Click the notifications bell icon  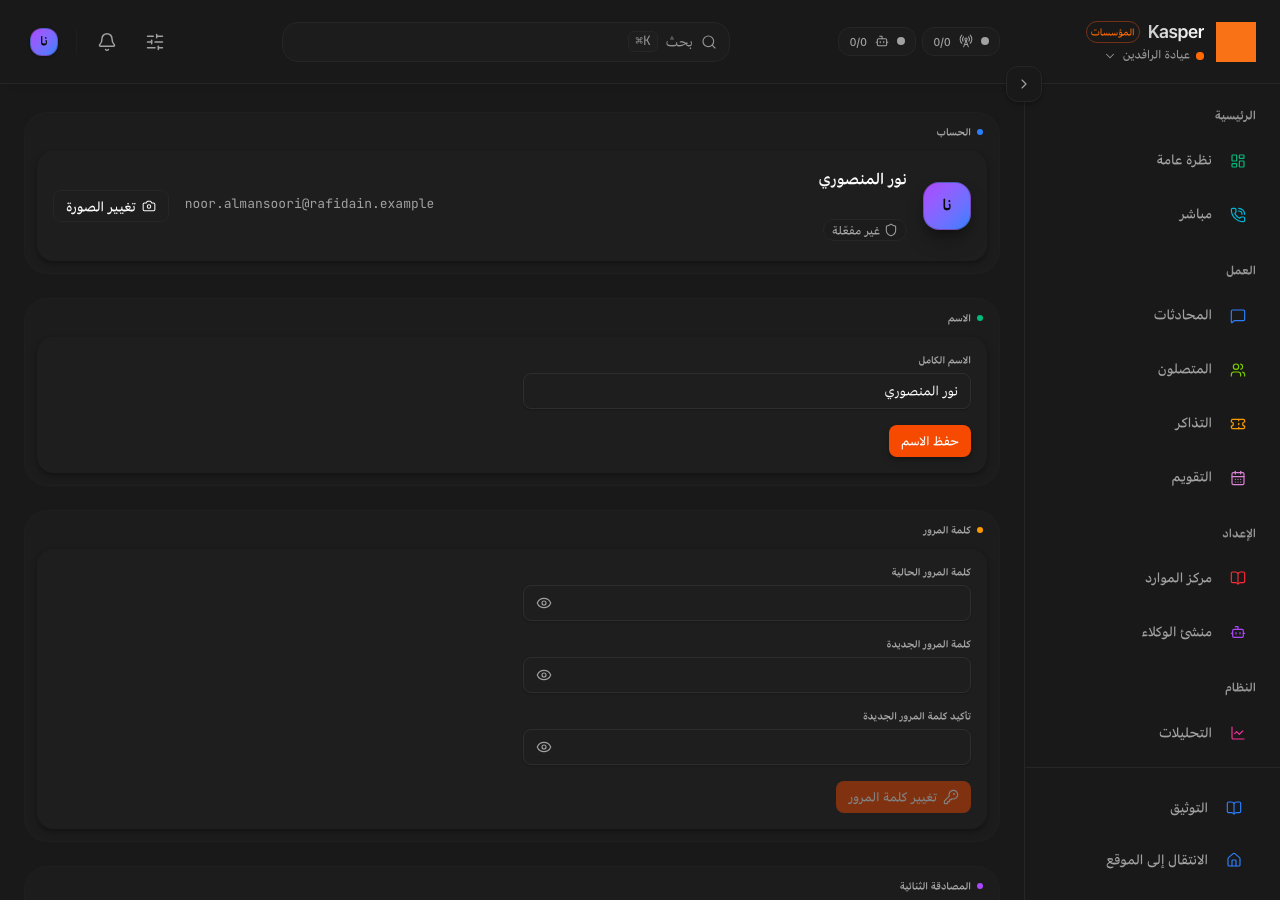click(x=107, y=42)
